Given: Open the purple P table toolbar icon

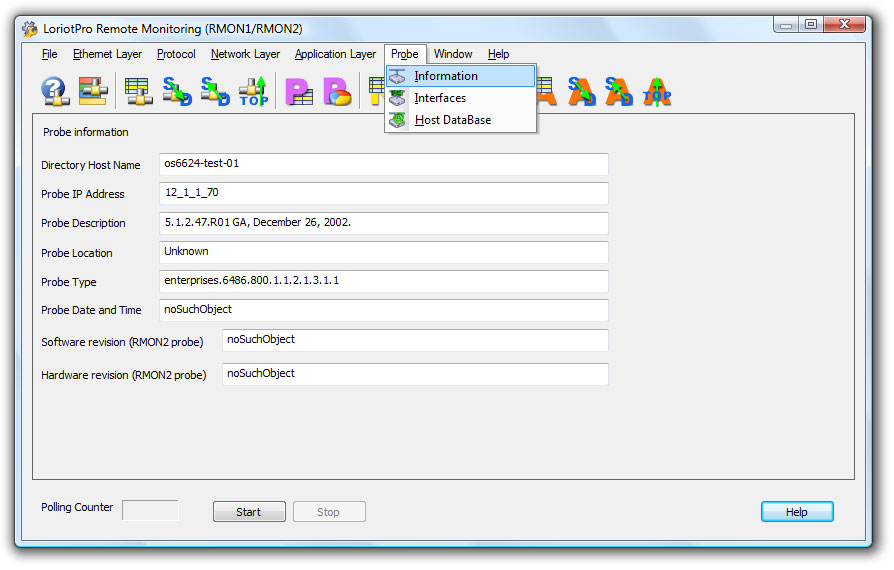Looking at the screenshot, I should [x=299, y=92].
